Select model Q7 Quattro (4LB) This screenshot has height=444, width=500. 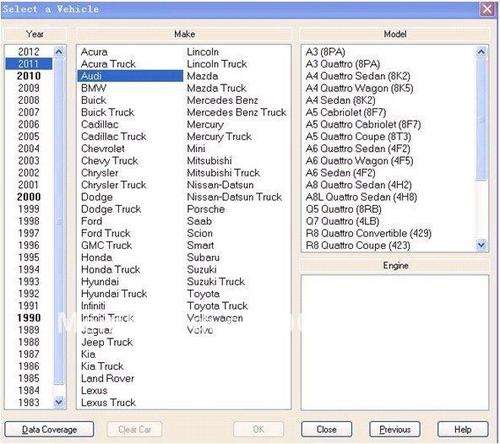pos(342,221)
